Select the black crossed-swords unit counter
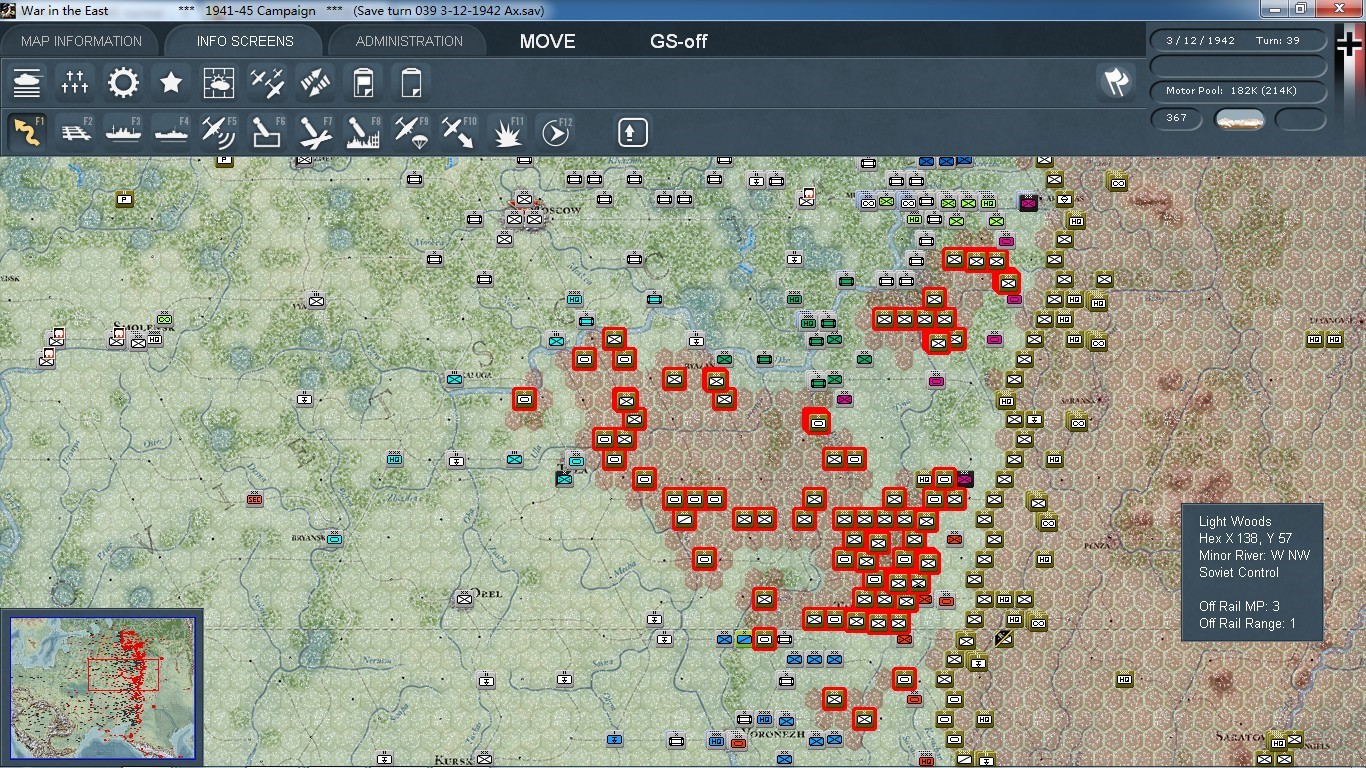The height and width of the screenshot is (768, 1366). pyautogui.click(x=1004, y=638)
